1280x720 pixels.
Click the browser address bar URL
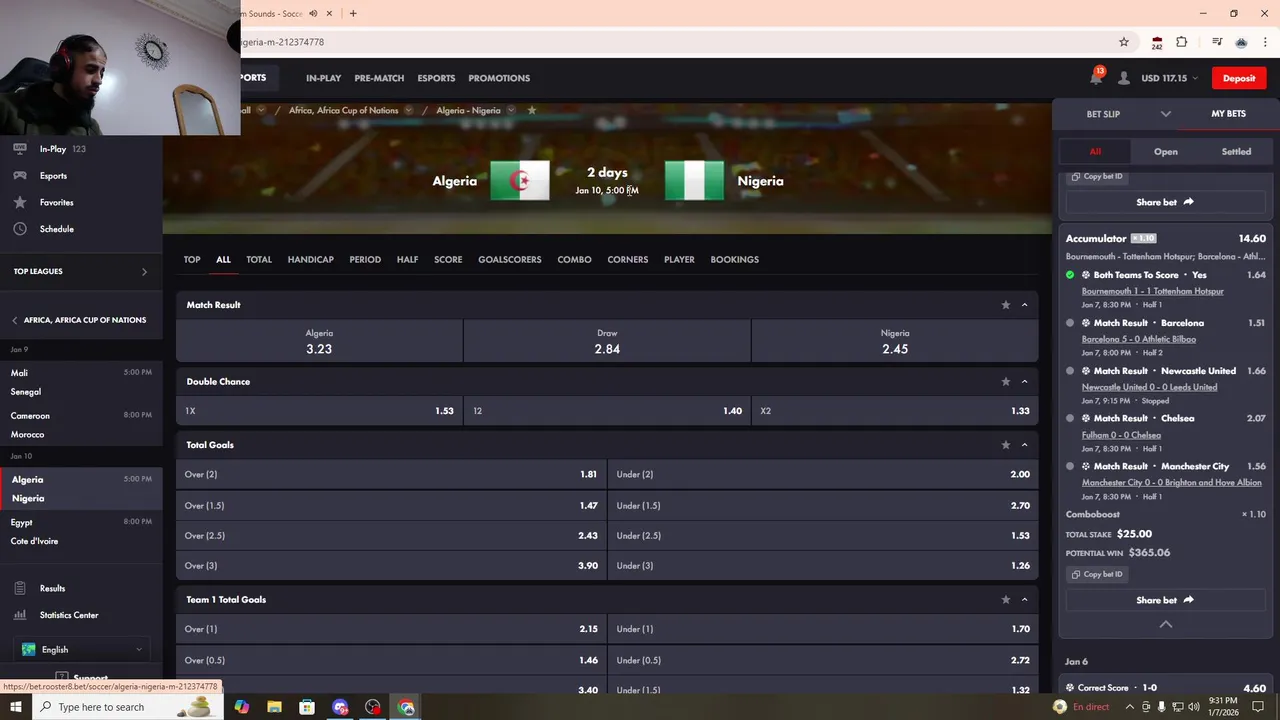coord(282,42)
